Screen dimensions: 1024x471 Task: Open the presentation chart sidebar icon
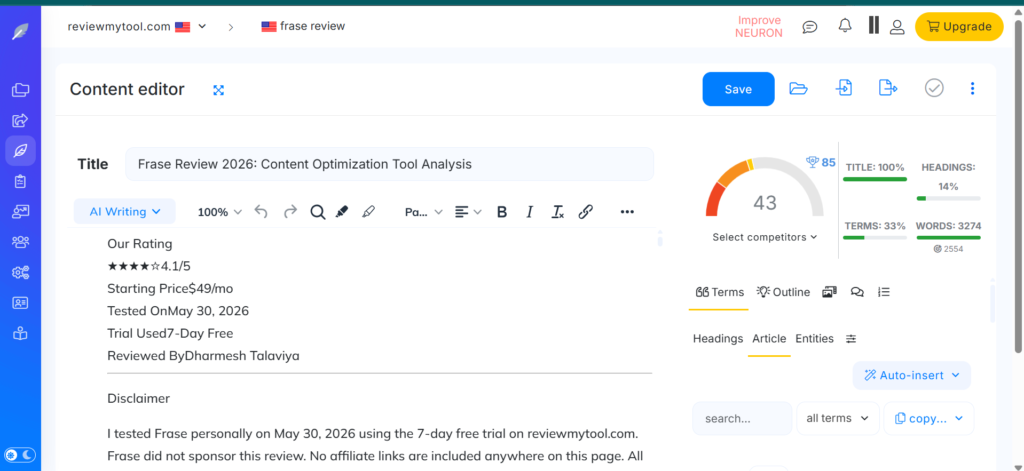pos(20,211)
